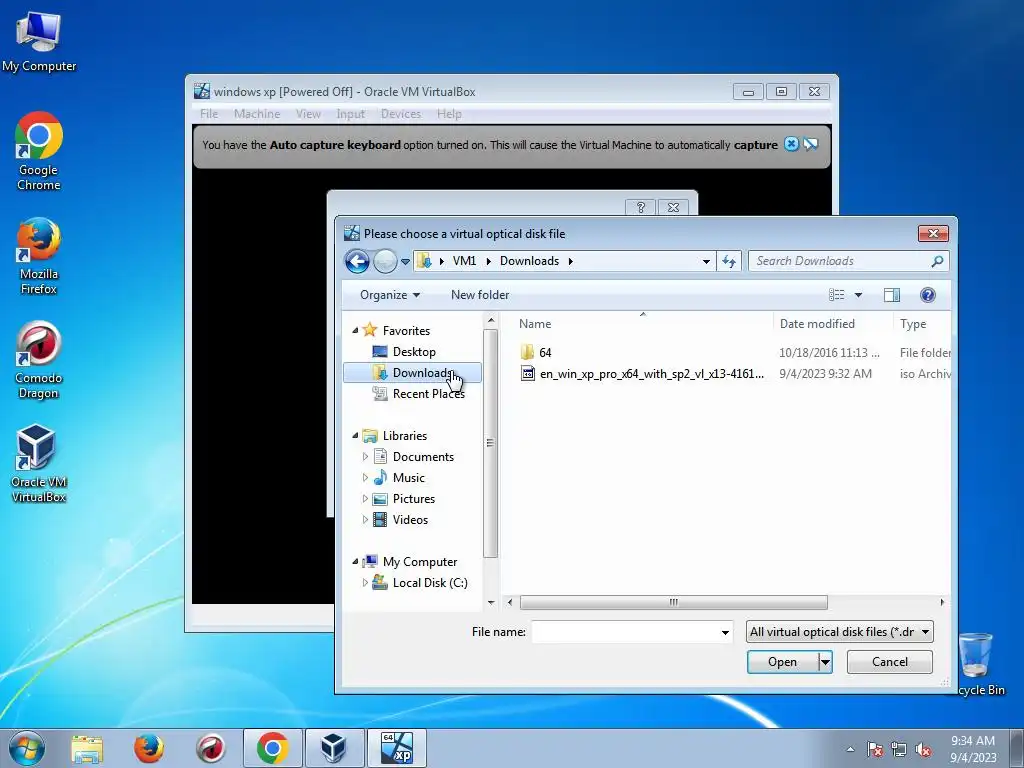
Task: Select Downloads in Favorites
Action: (x=413, y=373)
